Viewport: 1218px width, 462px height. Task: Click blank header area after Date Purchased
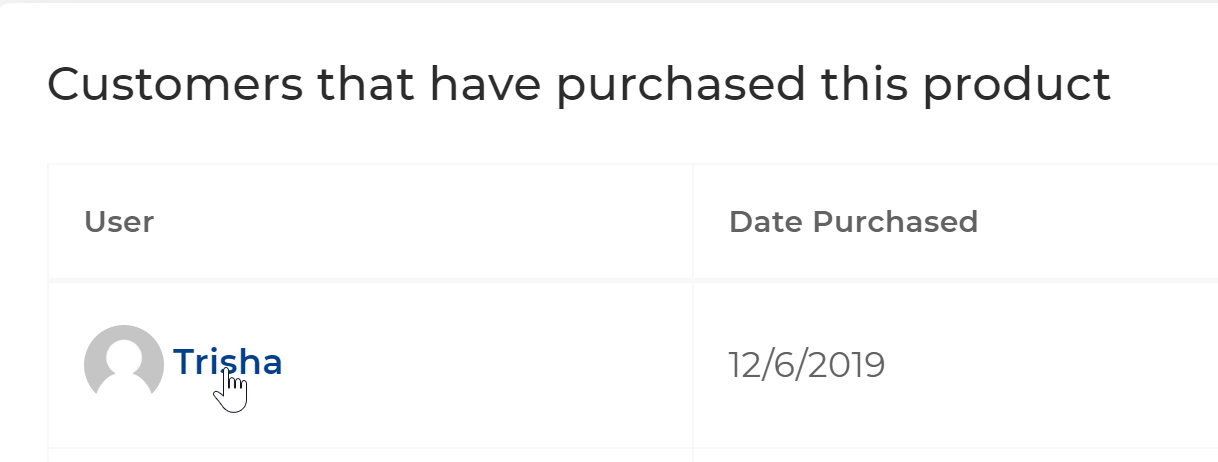1098,222
